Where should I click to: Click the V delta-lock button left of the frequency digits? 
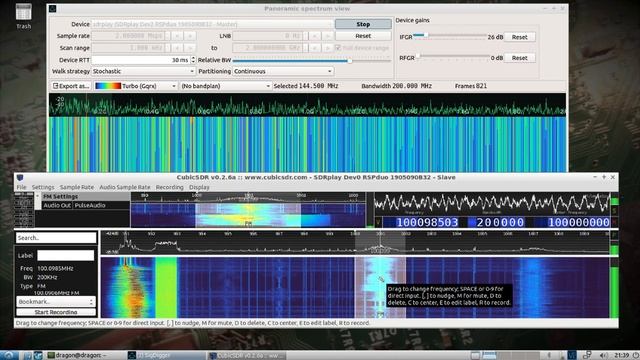378,222
